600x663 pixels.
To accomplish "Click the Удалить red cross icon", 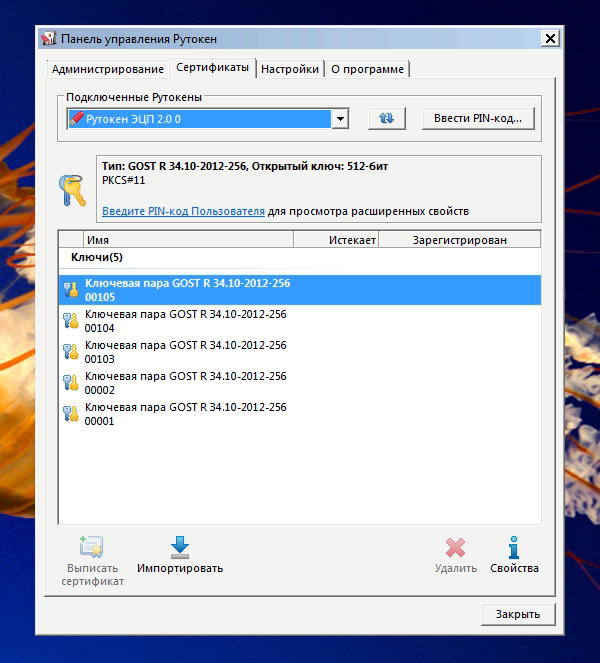I will (x=455, y=548).
